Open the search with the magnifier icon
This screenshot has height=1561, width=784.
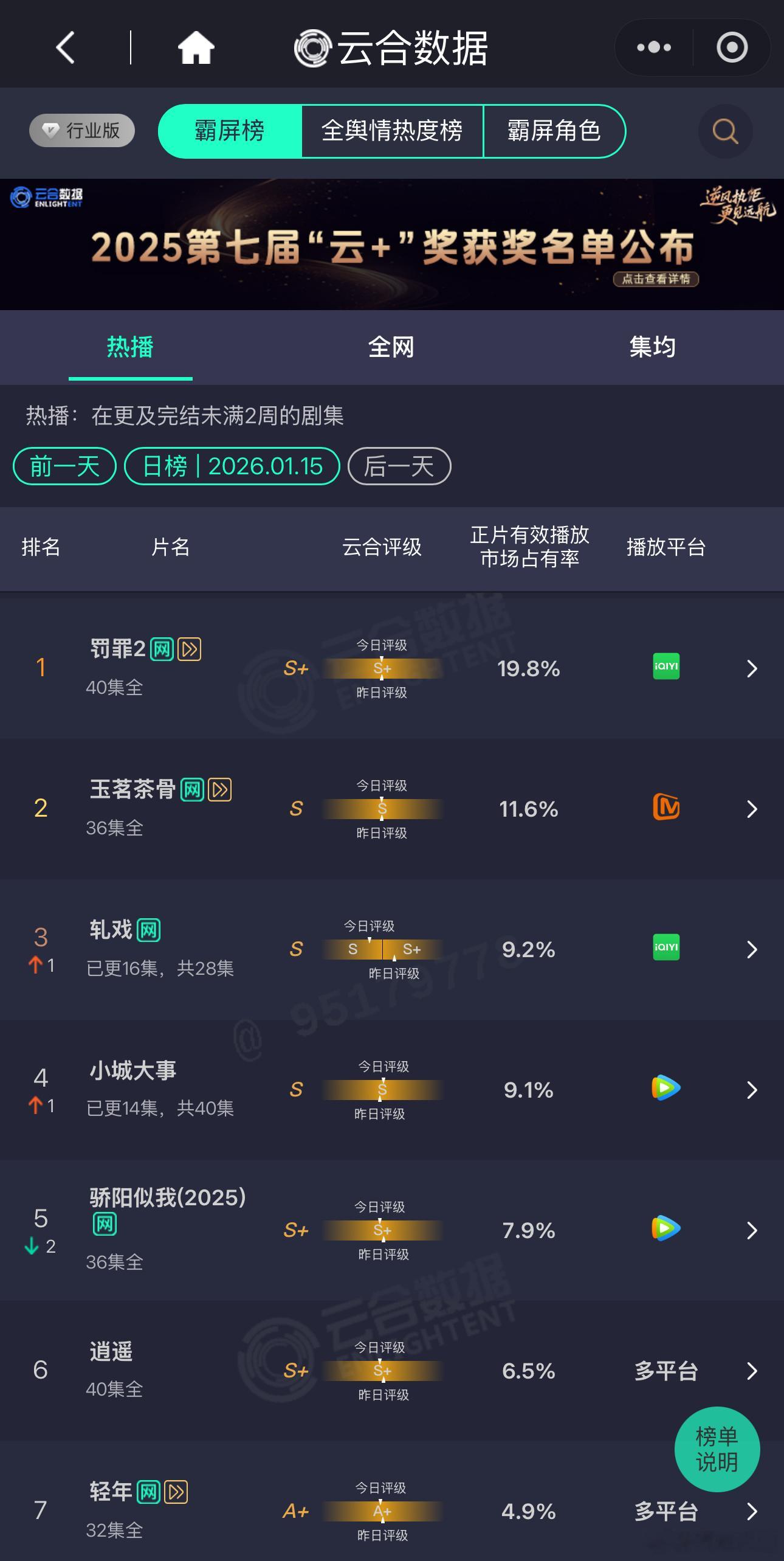click(x=724, y=131)
